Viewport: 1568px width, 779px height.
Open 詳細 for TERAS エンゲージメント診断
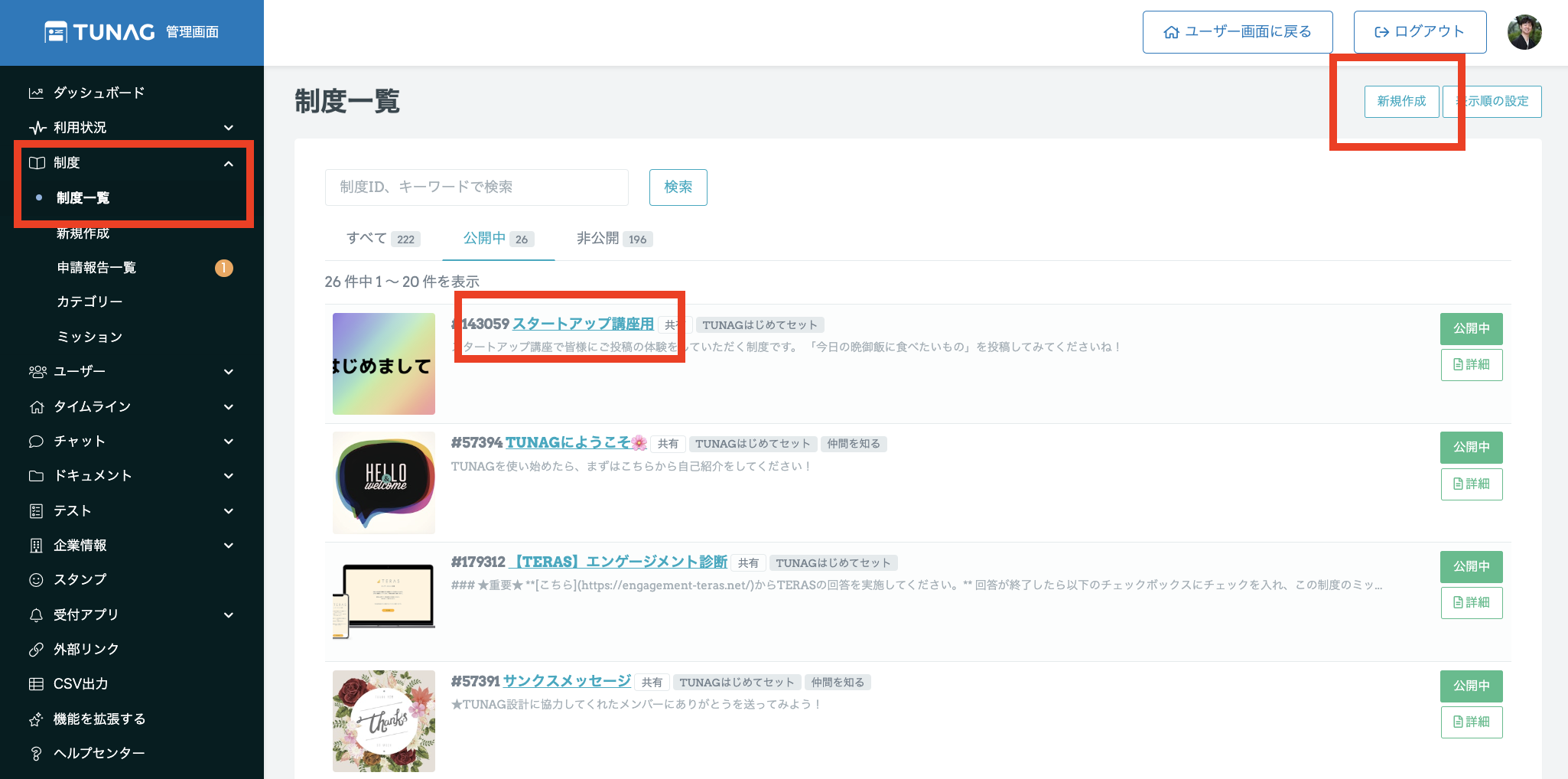(1472, 603)
